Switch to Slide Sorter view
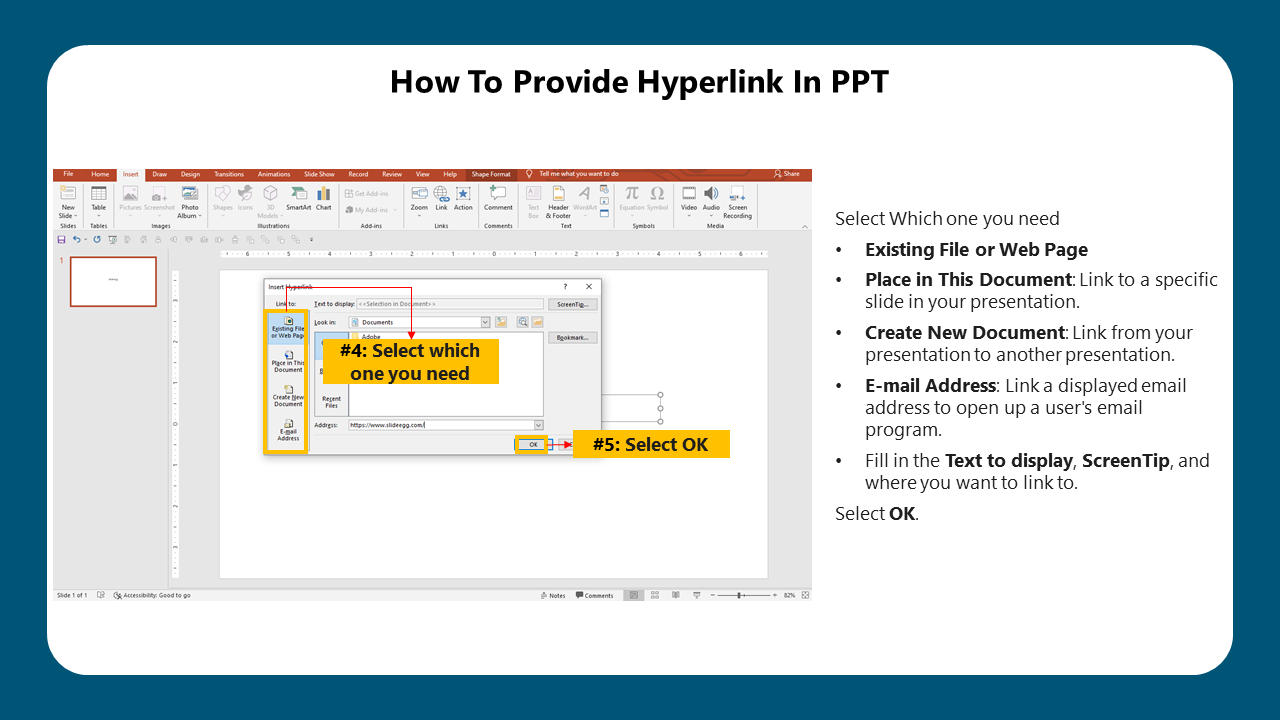The width and height of the screenshot is (1280, 720). pos(654,595)
